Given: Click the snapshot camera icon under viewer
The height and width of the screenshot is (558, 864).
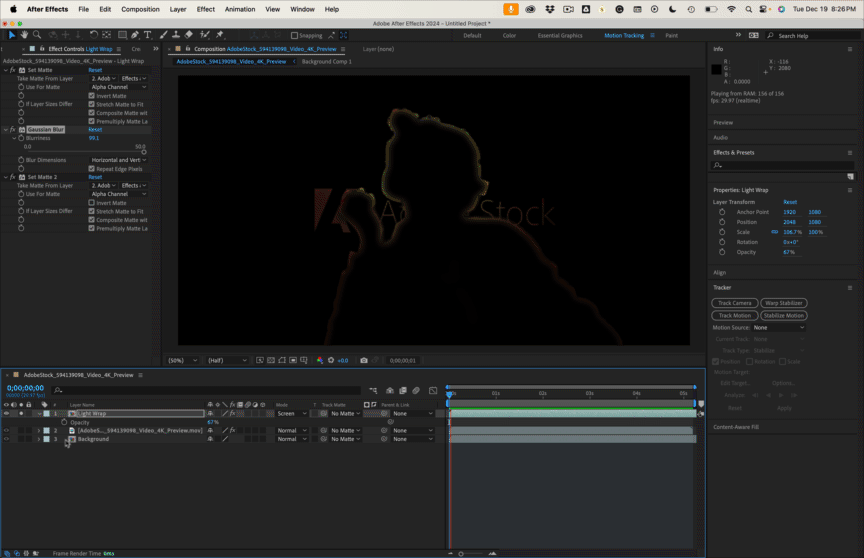Looking at the screenshot, I should click(x=364, y=360).
